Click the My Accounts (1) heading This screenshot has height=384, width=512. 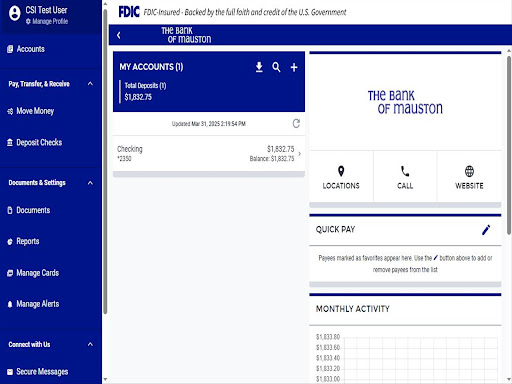pos(151,67)
